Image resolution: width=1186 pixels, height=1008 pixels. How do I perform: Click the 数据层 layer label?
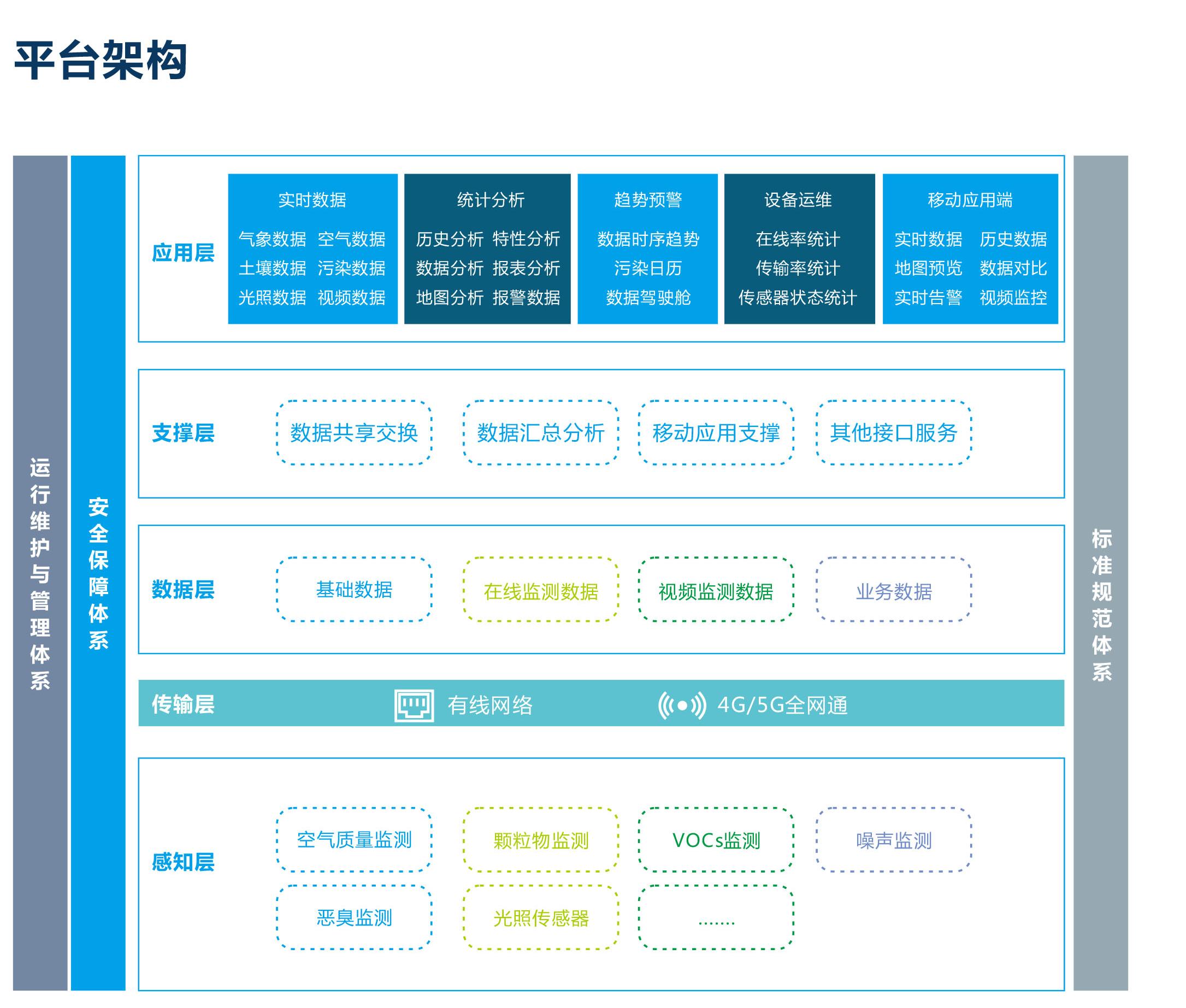[183, 590]
